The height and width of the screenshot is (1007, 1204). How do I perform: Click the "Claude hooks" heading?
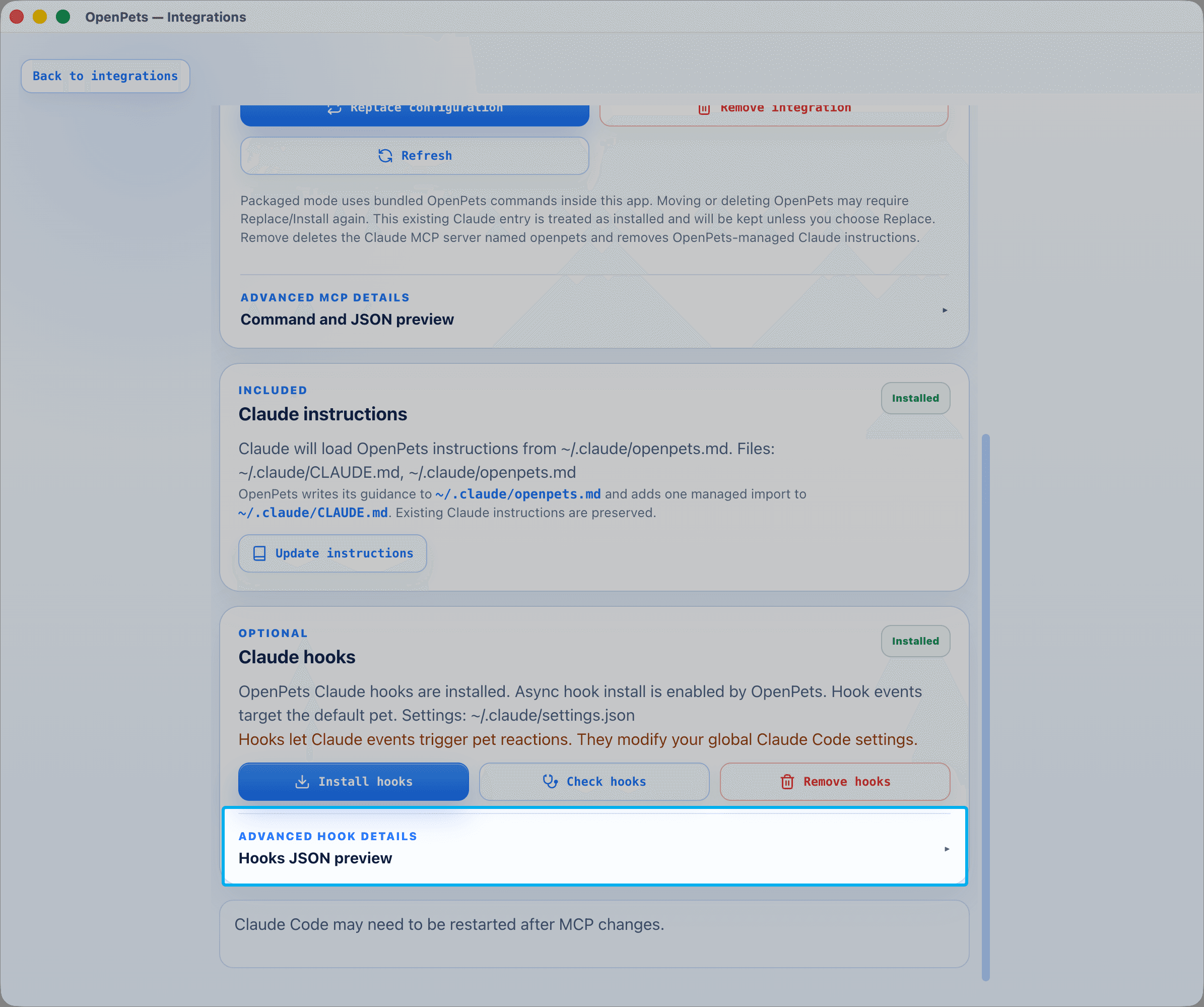[x=297, y=657]
